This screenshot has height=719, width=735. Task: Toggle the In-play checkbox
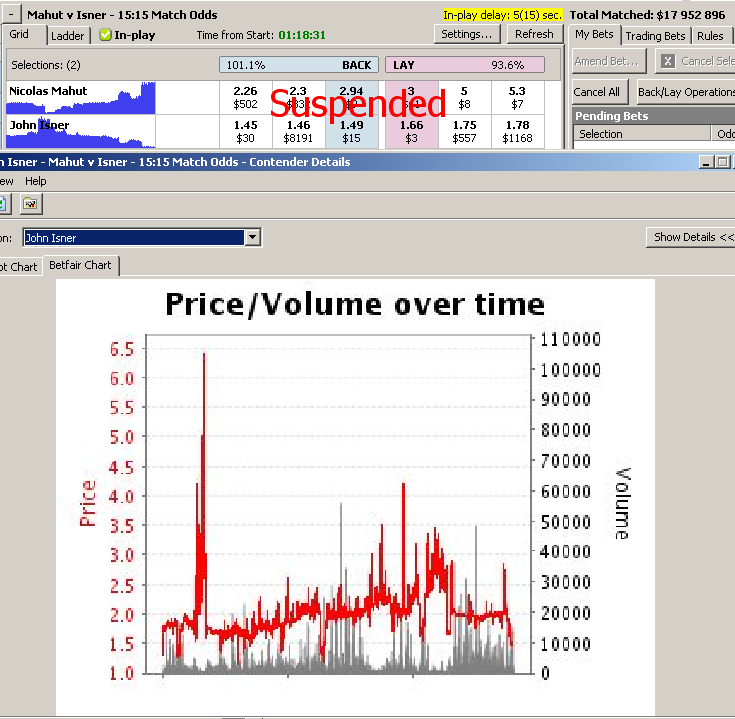coord(105,35)
